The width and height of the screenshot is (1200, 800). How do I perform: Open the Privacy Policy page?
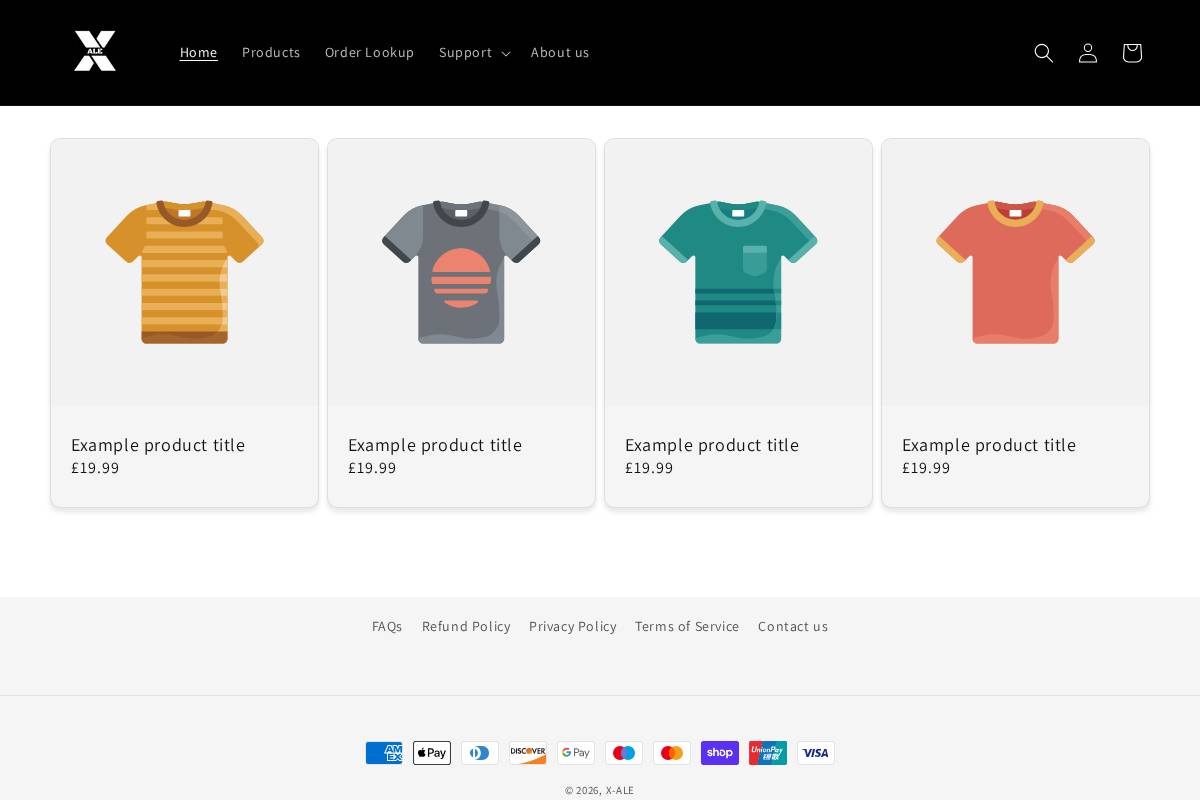point(572,626)
